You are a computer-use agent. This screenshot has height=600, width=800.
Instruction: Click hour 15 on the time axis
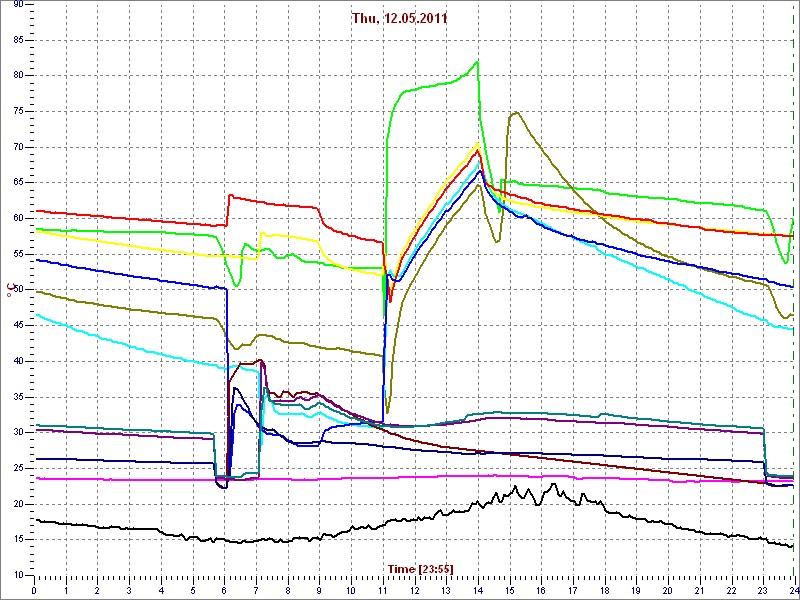[509, 590]
